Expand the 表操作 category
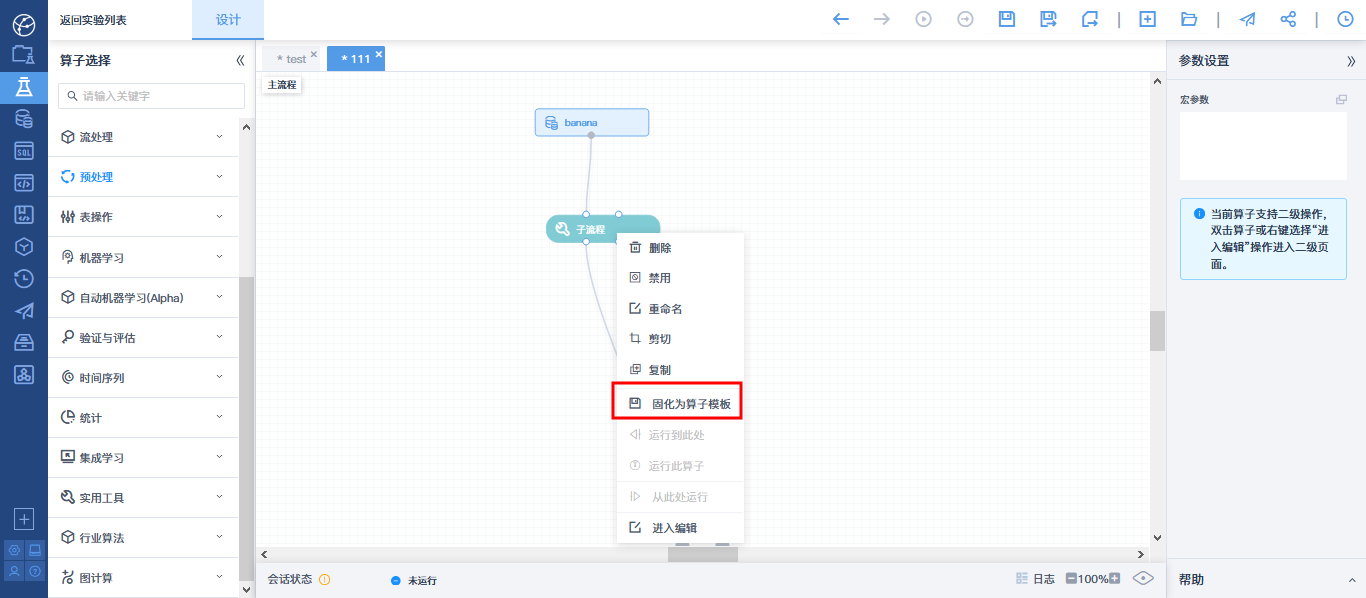 click(x=144, y=217)
